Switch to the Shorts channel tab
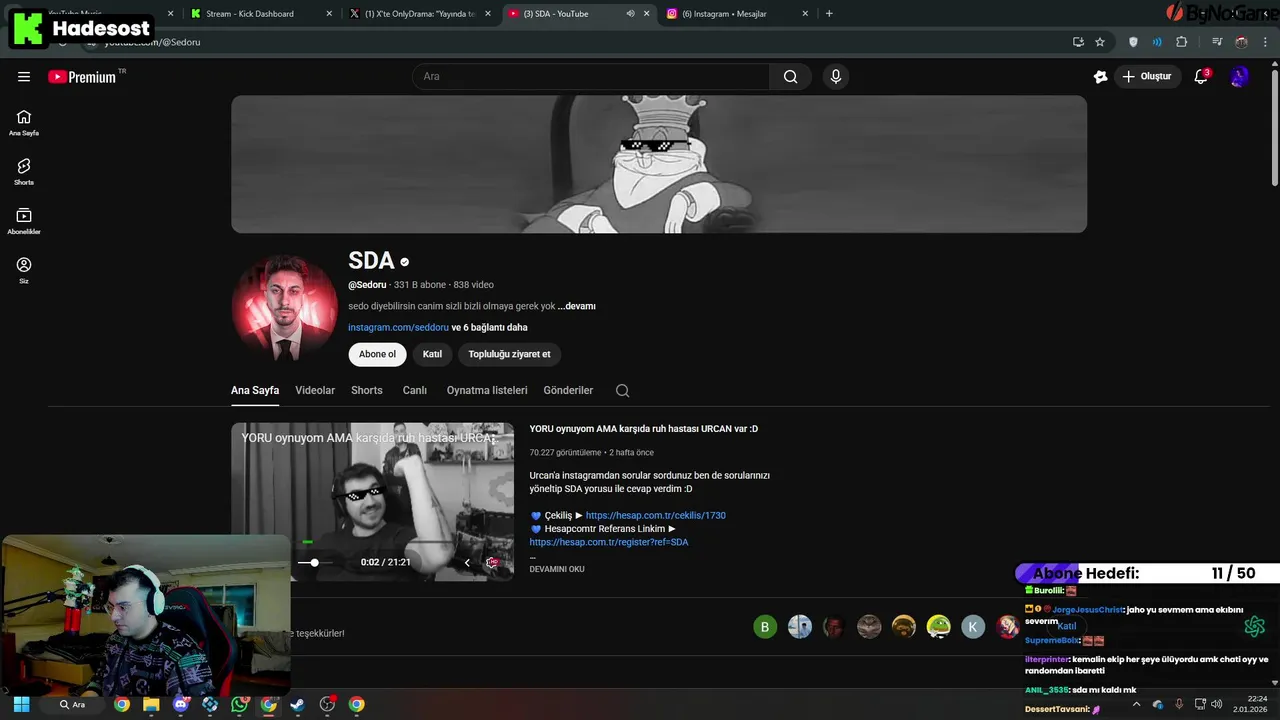Viewport: 1280px width, 720px height. click(367, 391)
